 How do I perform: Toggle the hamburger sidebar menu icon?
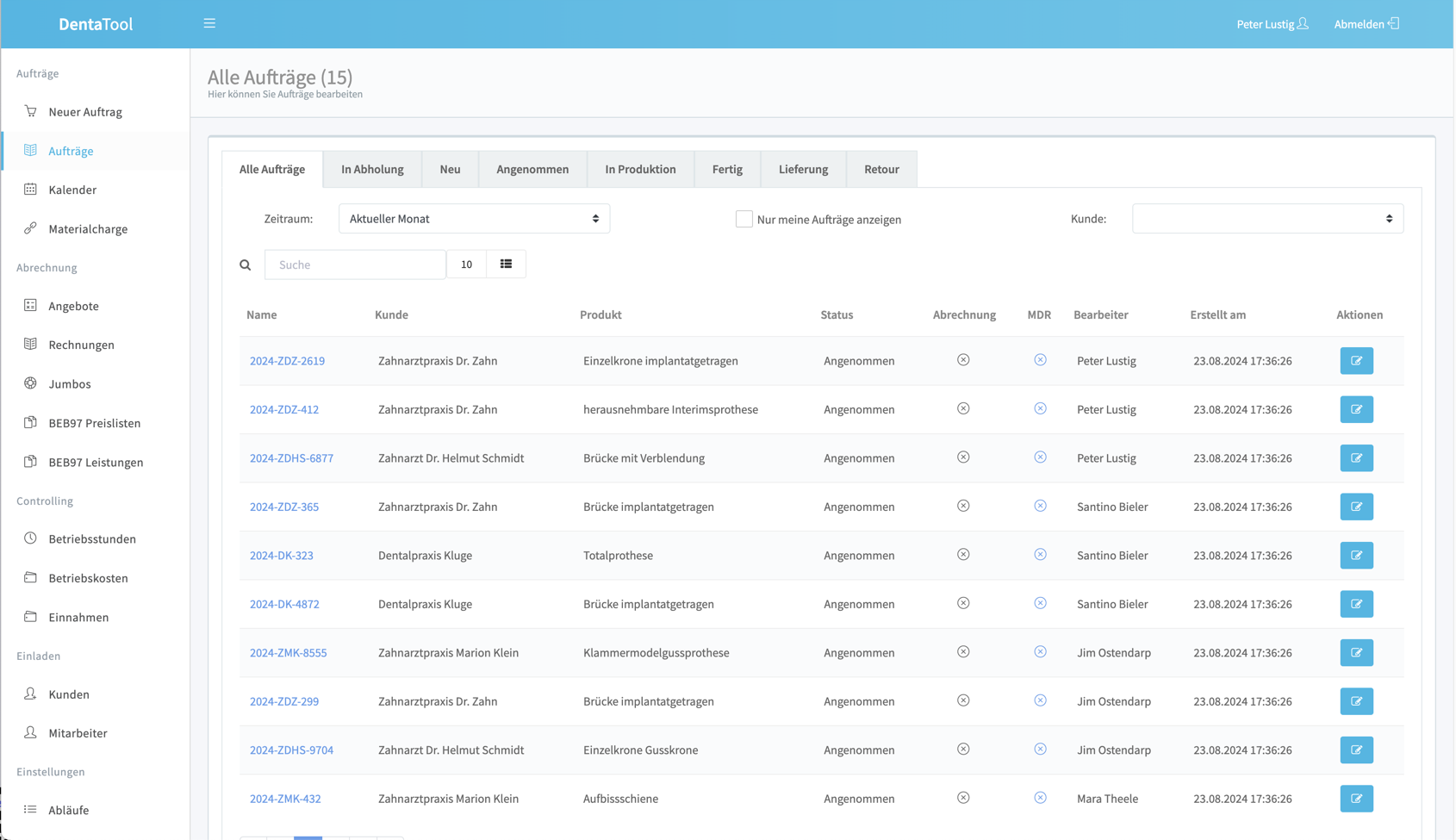(x=209, y=23)
